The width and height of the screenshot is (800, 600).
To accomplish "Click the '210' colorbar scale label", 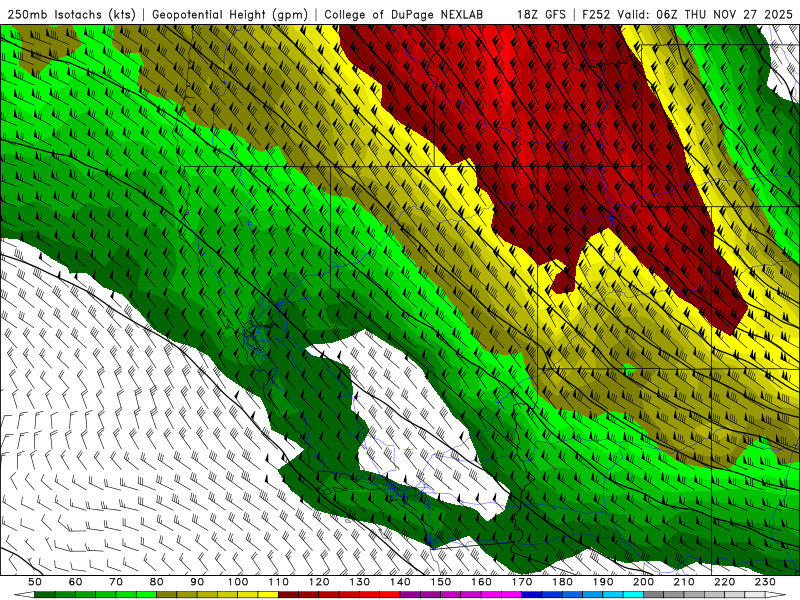I will click(x=685, y=582).
